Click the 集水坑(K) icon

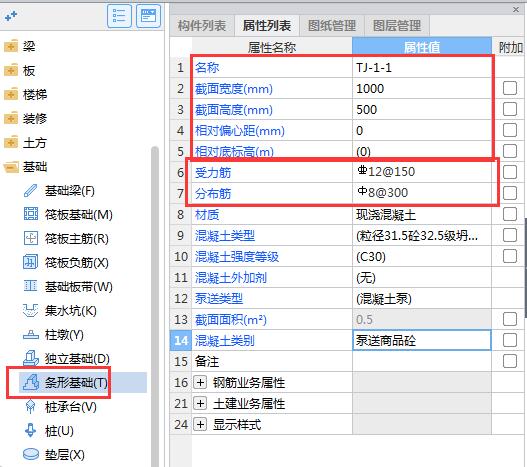[30, 310]
